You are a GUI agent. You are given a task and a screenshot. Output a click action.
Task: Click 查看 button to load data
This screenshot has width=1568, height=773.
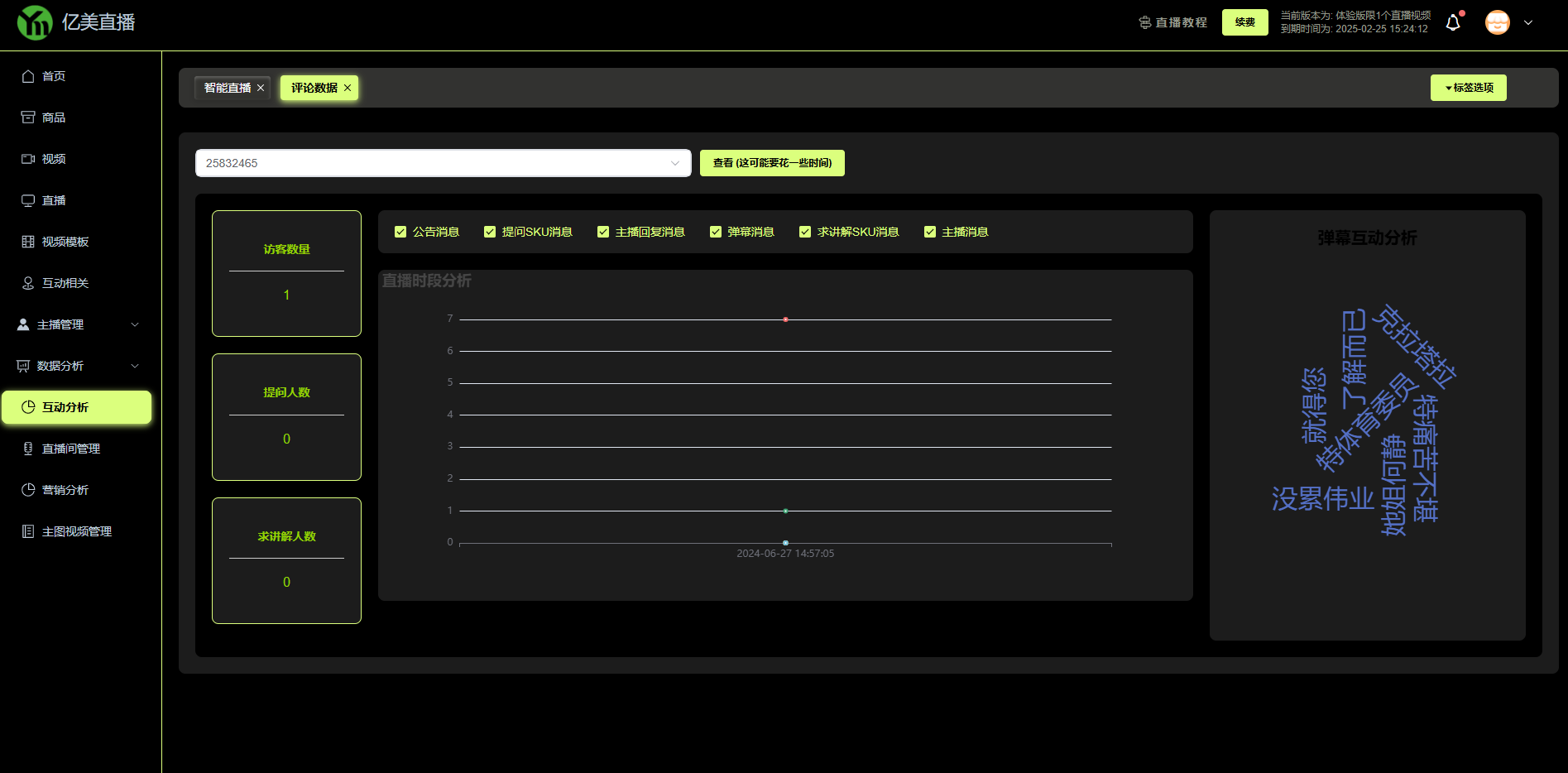point(771,163)
